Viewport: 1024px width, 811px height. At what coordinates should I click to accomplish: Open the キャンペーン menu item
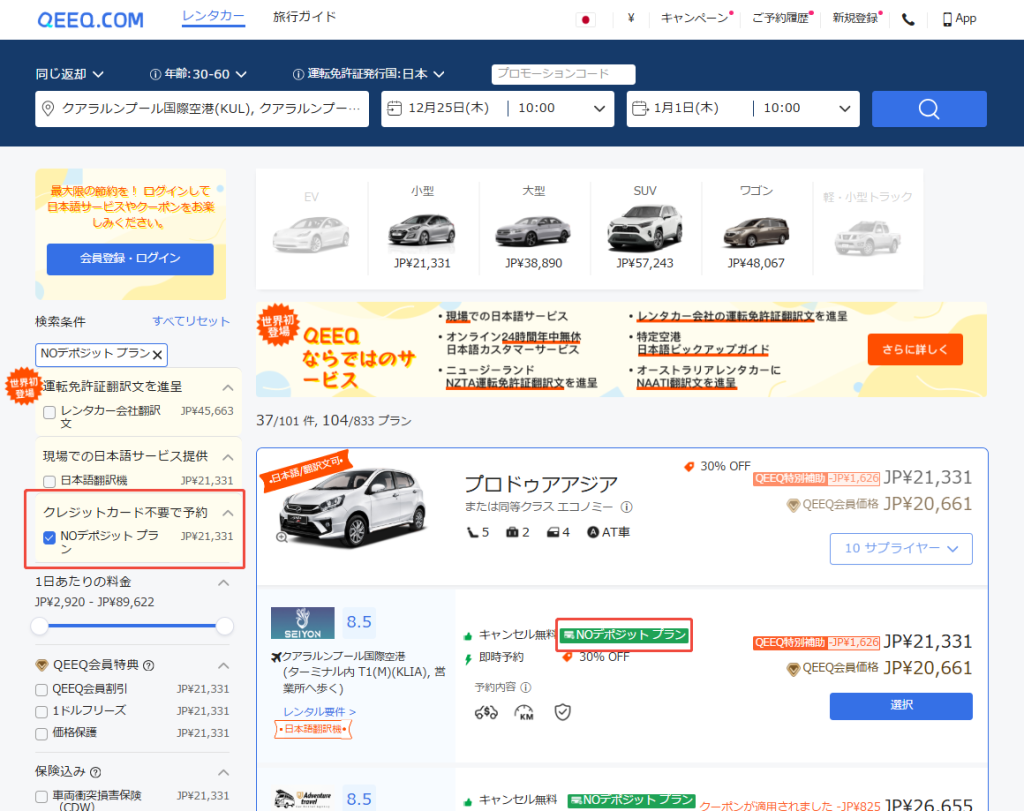695,19
